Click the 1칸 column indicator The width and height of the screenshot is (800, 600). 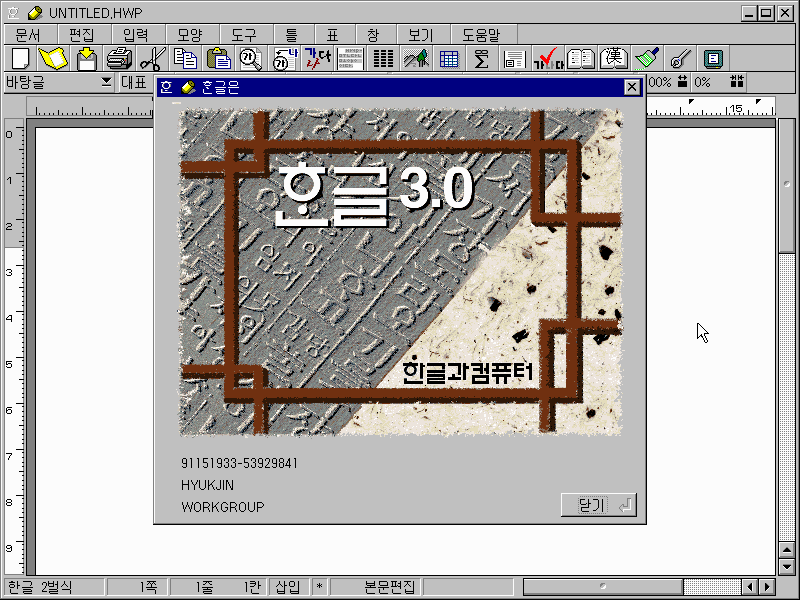coord(252,587)
